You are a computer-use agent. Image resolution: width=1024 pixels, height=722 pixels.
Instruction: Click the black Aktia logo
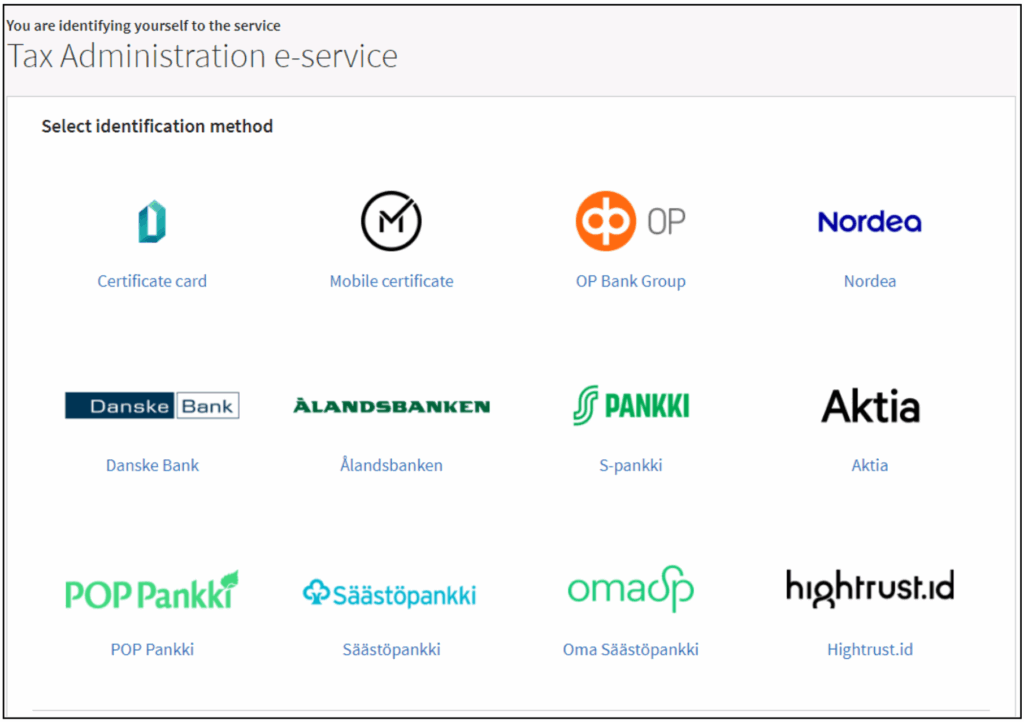coord(870,405)
